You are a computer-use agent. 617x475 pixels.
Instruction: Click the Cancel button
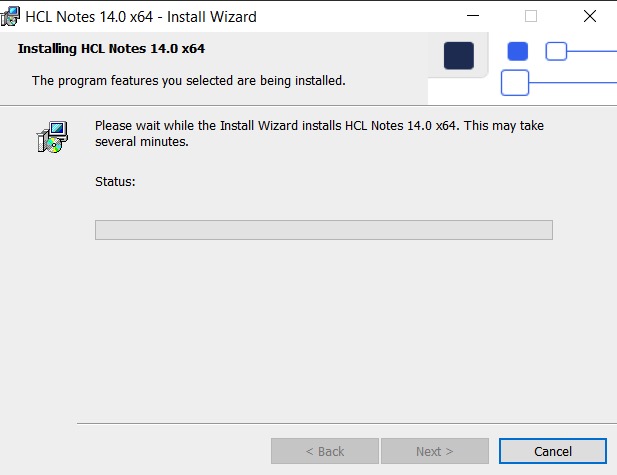click(x=553, y=451)
